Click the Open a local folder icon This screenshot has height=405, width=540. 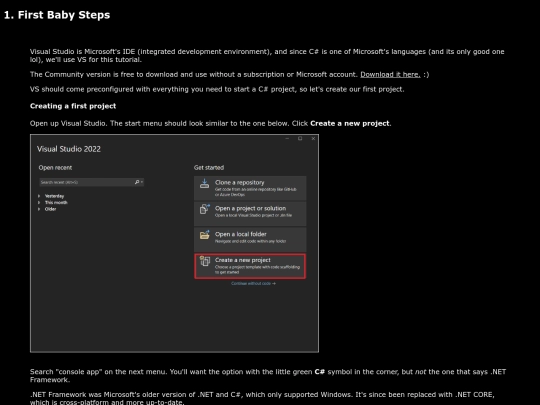(205, 235)
